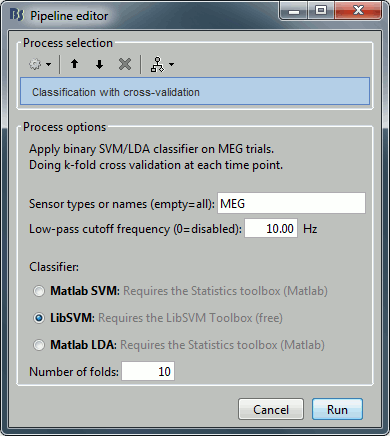Select LibSVM classifier radio button
This screenshot has width=390, height=436.
pyautogui.click(x=39, y=318)
